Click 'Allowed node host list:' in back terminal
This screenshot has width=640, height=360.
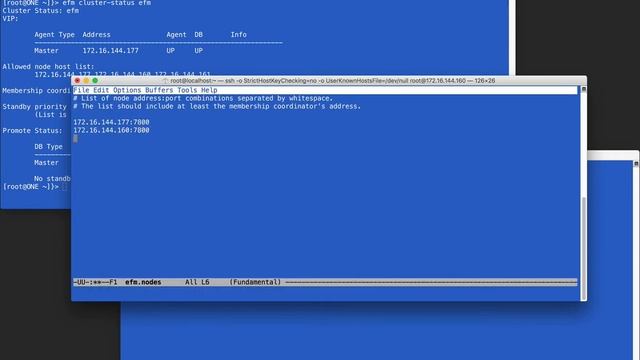pyautogui.click(x=48, y=67)
